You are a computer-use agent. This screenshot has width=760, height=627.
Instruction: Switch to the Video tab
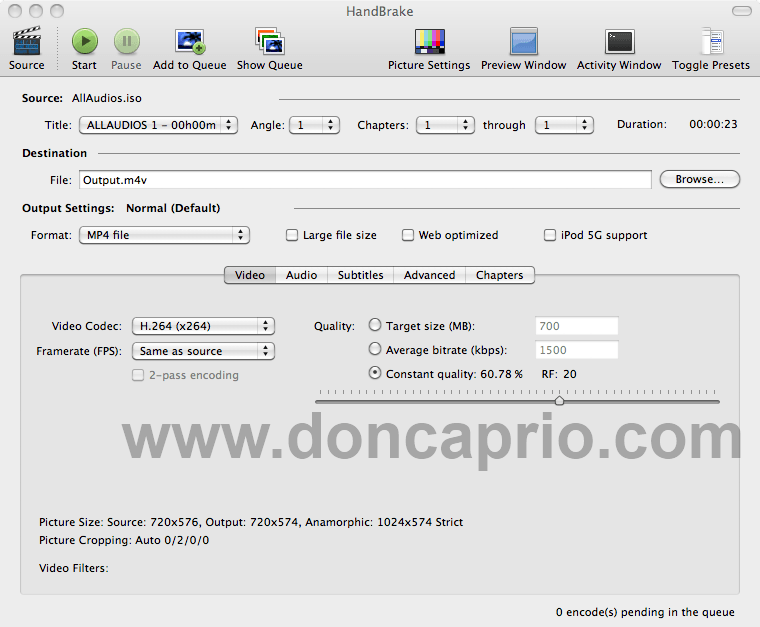[250, 275]
